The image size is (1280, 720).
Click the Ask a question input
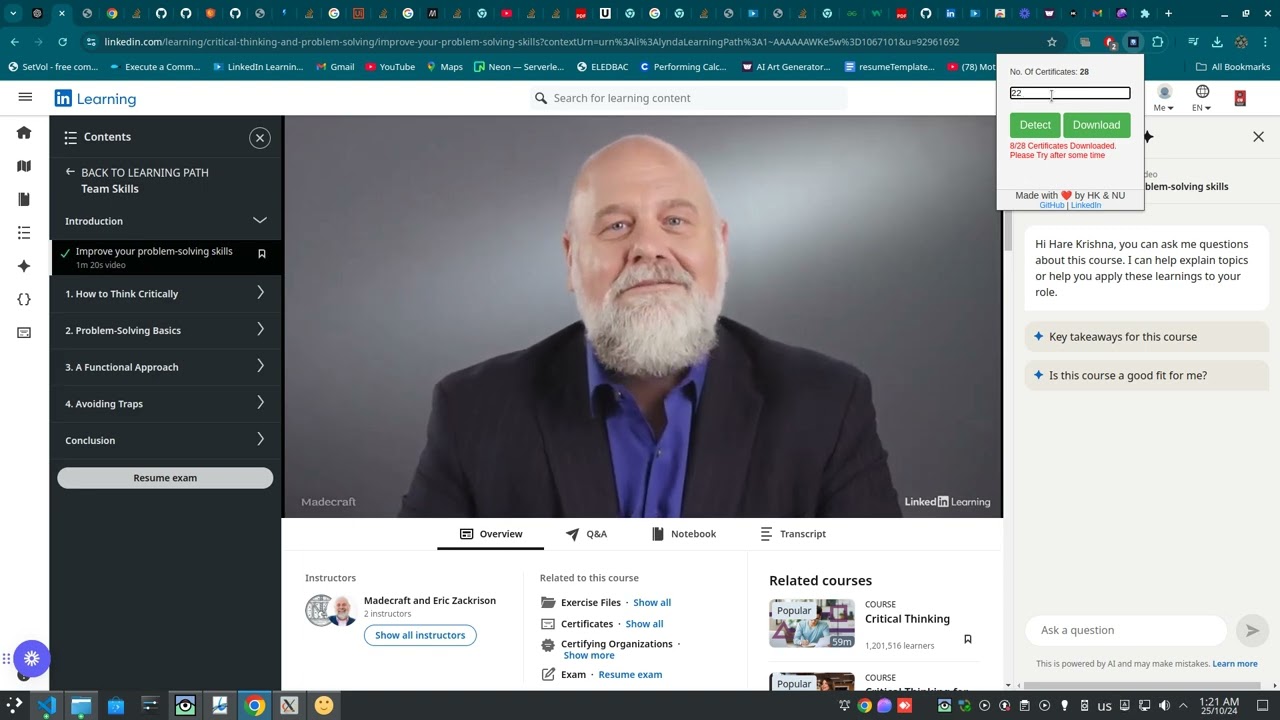click(x=1126, y=630)
